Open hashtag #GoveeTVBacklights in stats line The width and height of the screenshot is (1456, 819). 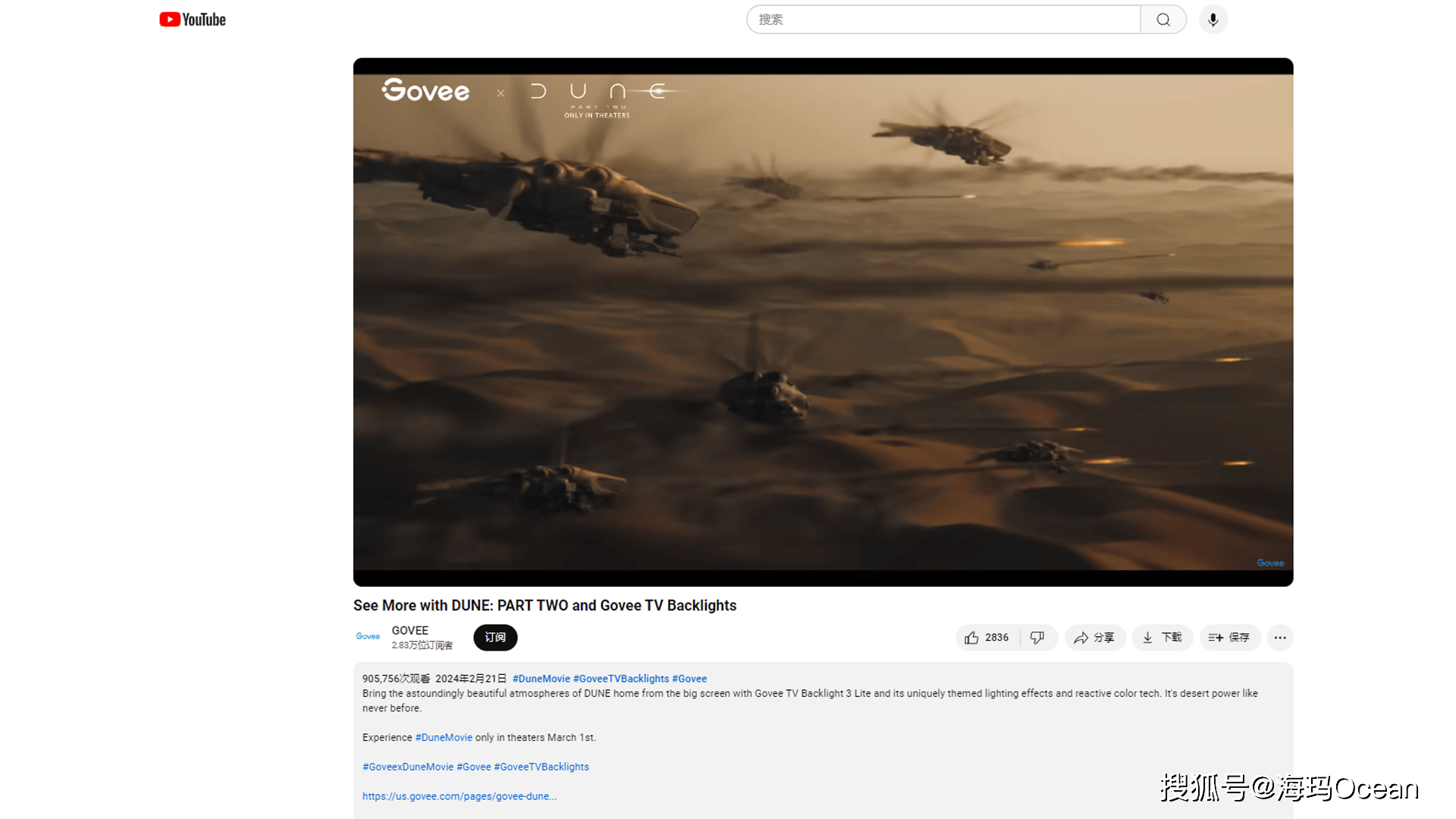[621, 679]
